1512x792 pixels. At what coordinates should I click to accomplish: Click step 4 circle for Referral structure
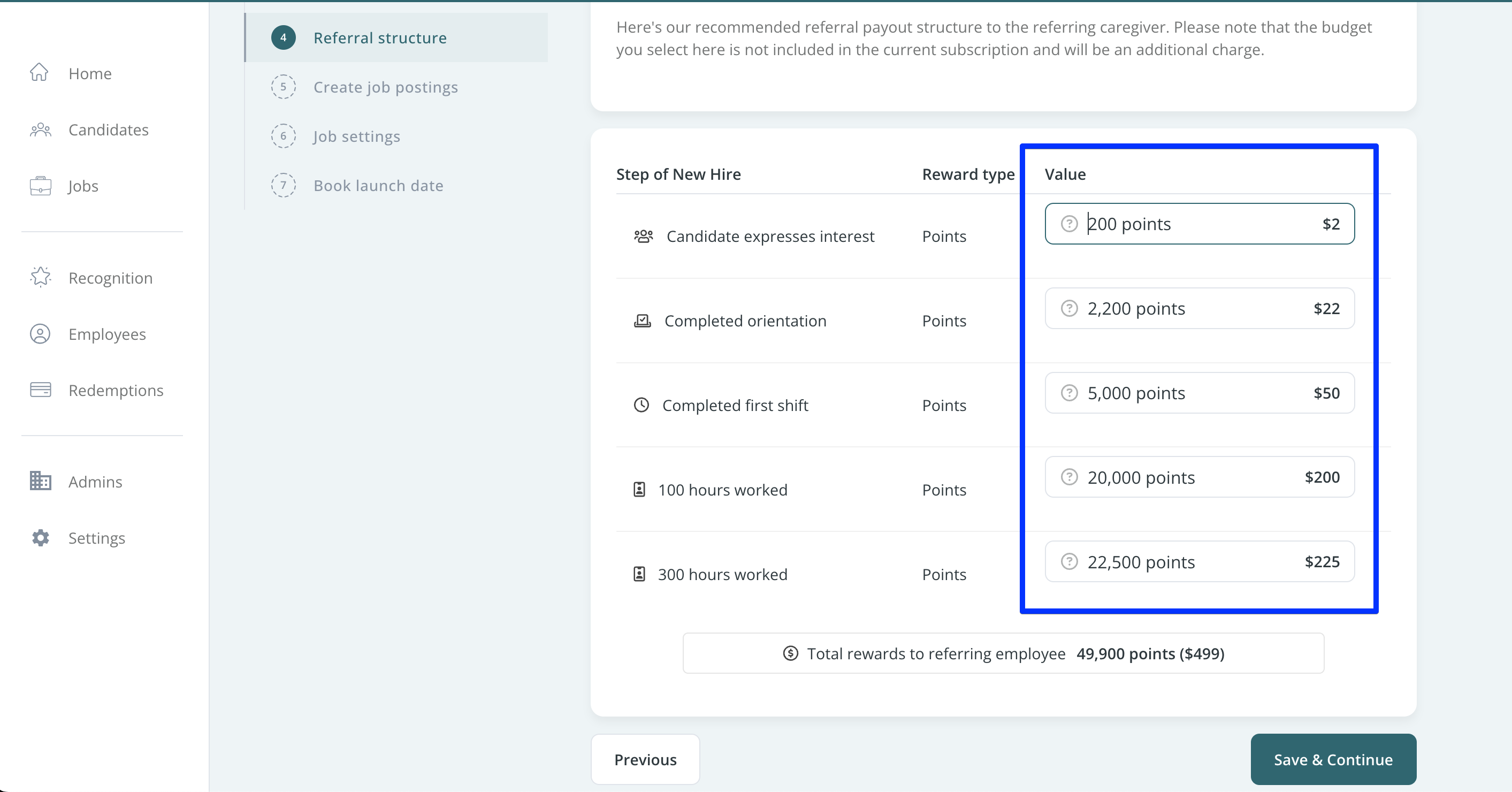284,37
